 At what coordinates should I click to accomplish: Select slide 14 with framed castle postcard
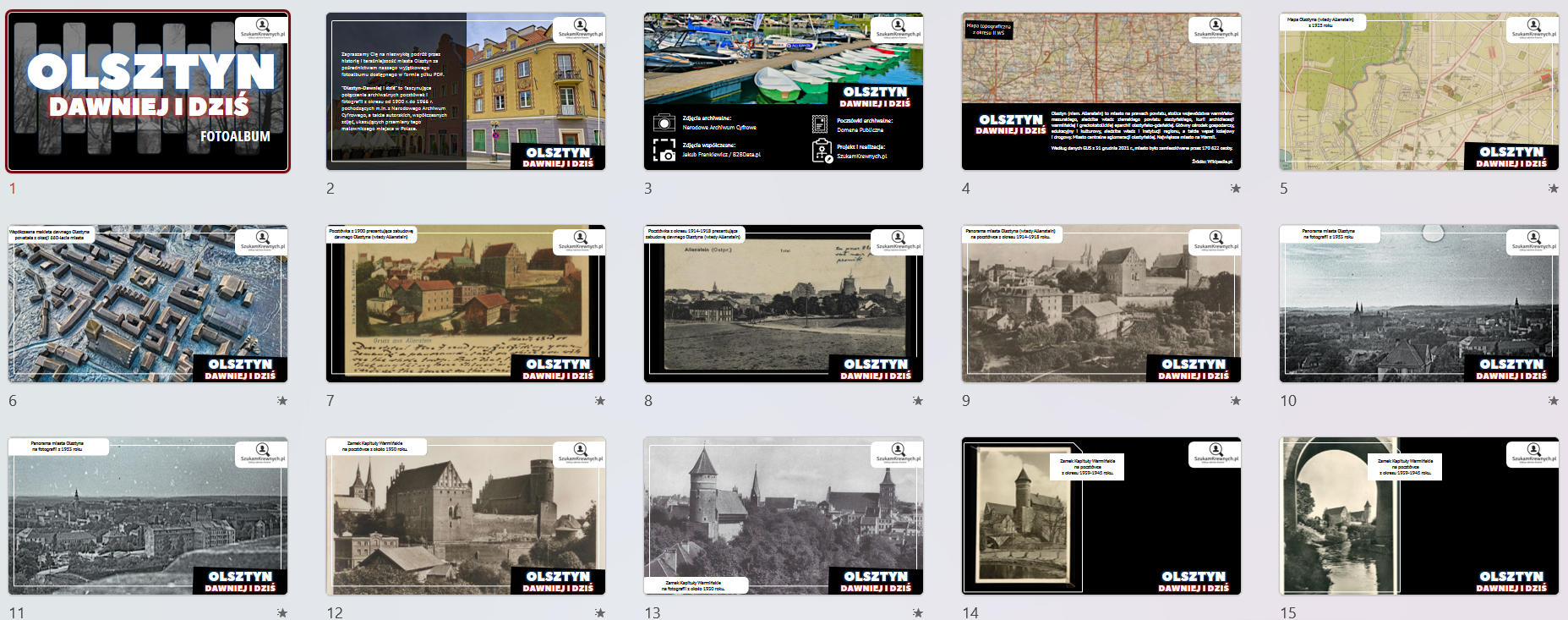[1101, 516]
